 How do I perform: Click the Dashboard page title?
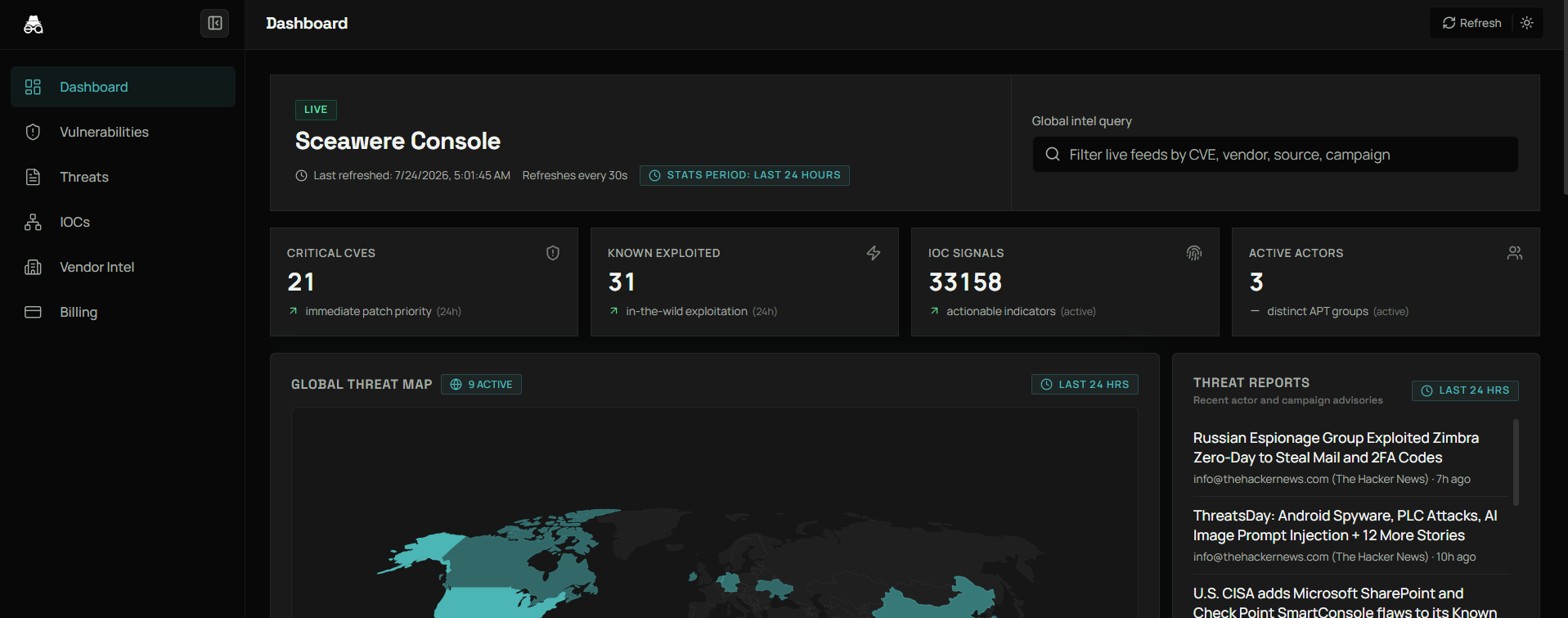[x=307, y=23]
